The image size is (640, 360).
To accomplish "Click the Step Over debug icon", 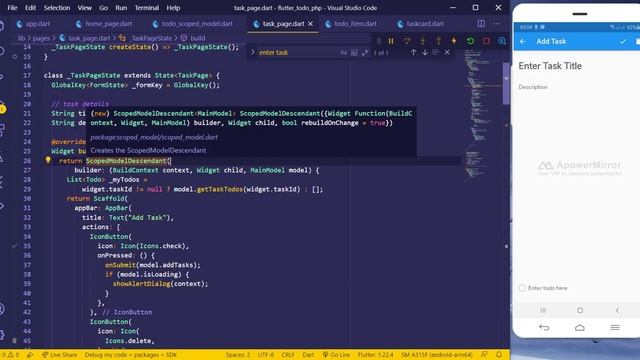I will [x=407, y=41].
